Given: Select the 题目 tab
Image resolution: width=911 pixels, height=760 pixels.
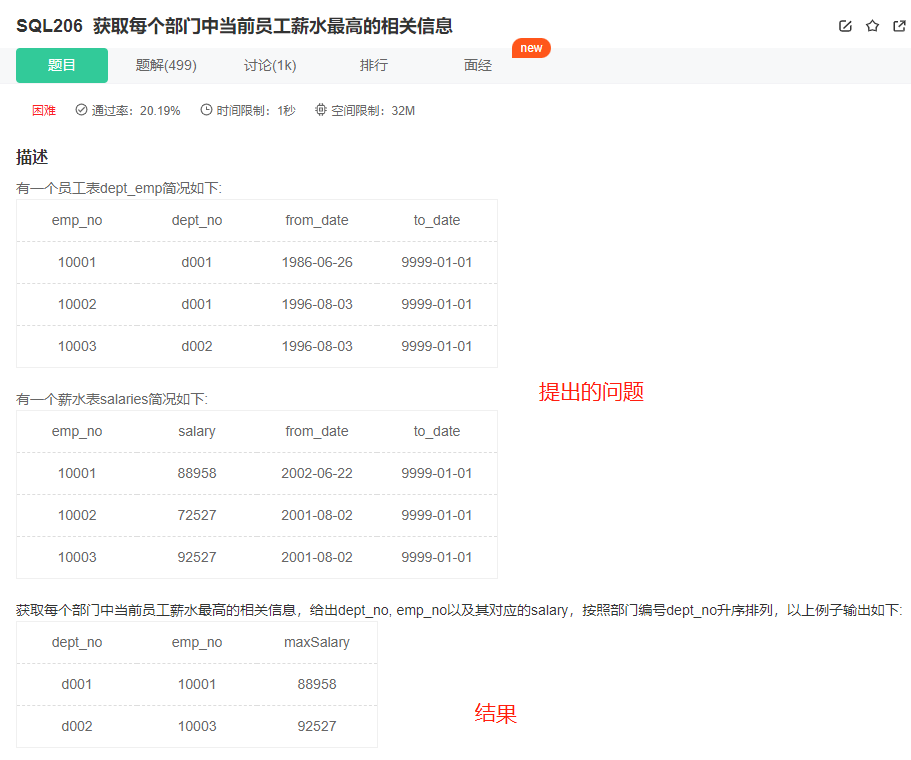Looking at the screenshot, I should (62, 66).
